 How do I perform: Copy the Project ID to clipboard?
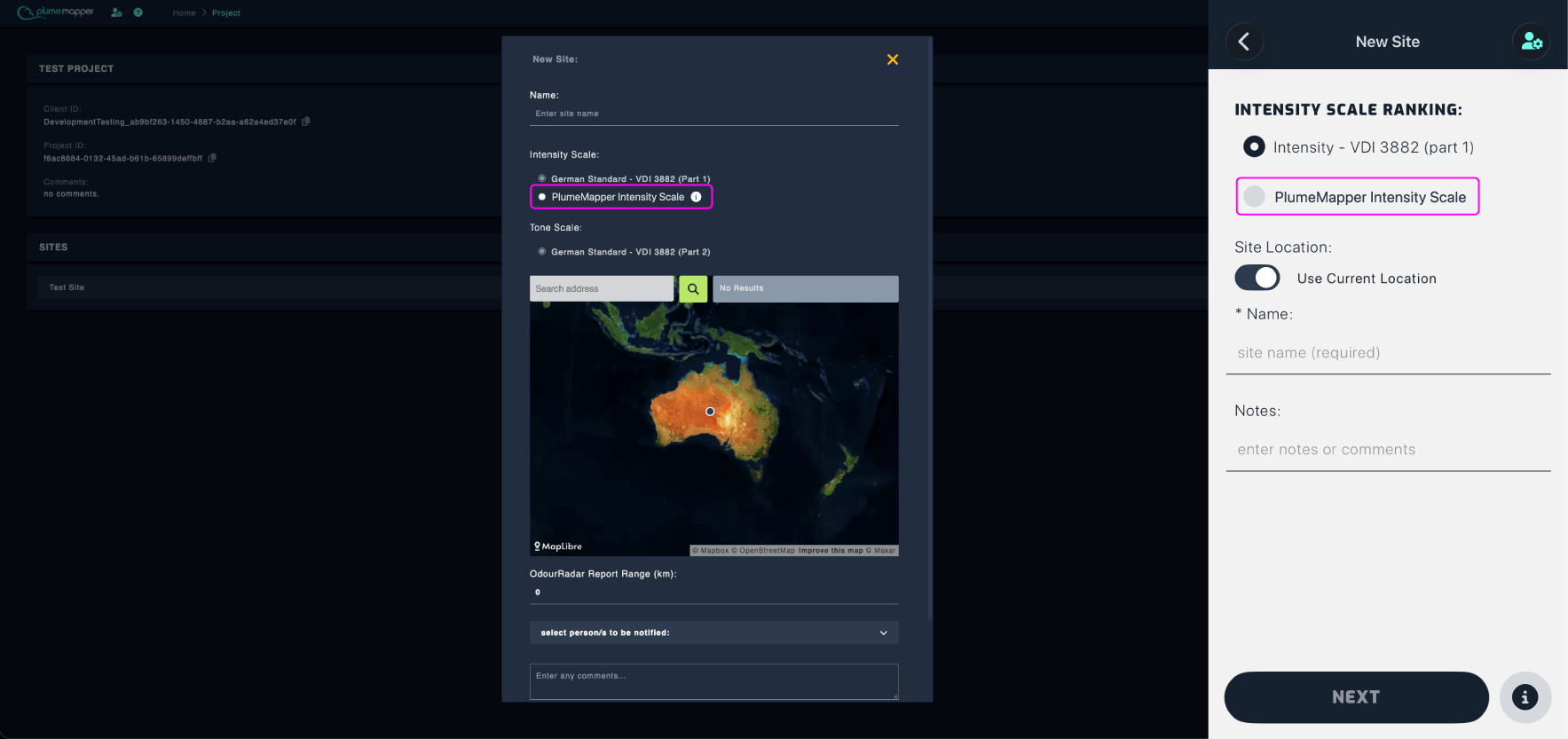212,158
